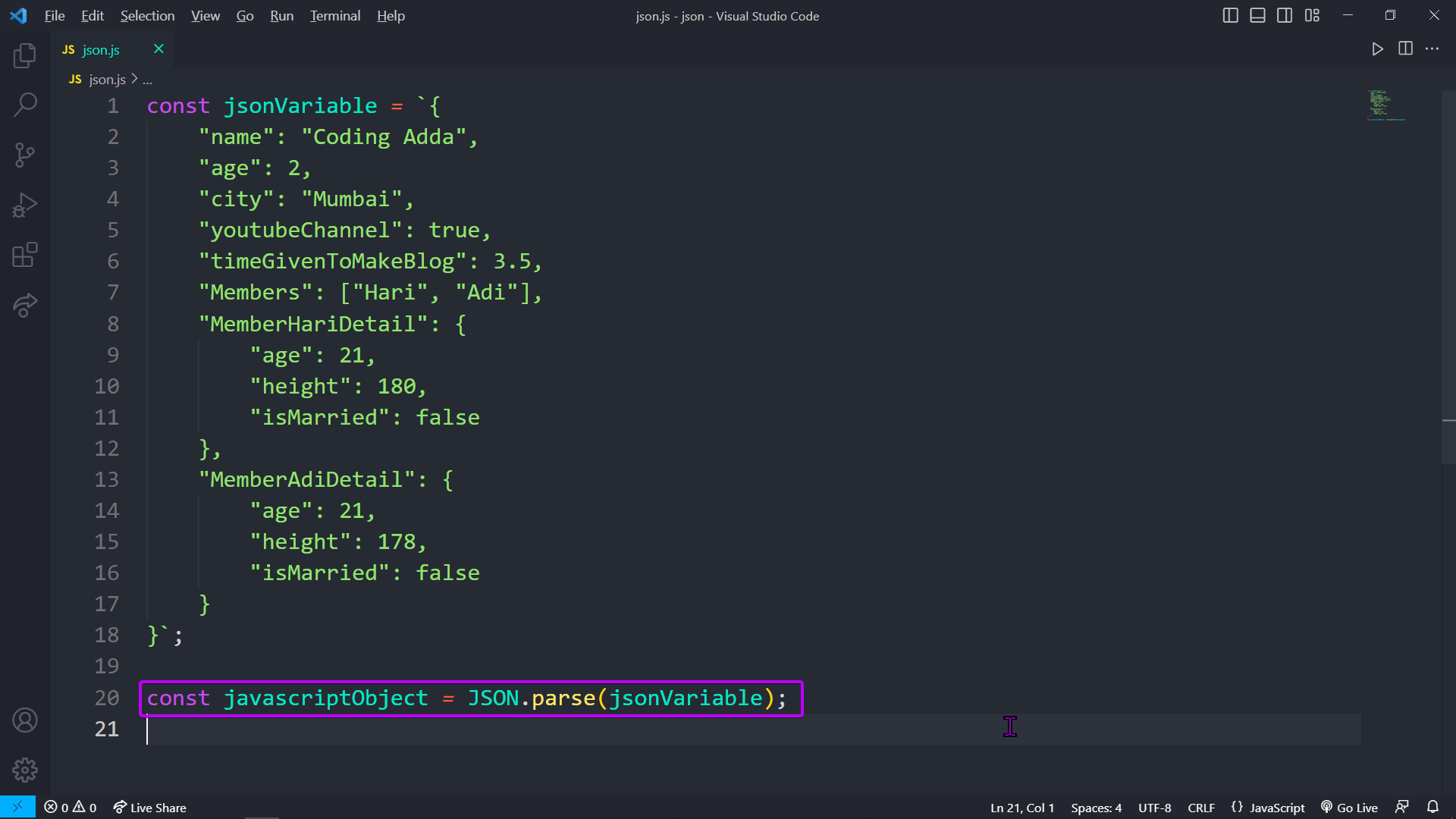Toggle the primary side bar layout
The height and width of the screenshot is (819, 1456).
click(1231, 15)
